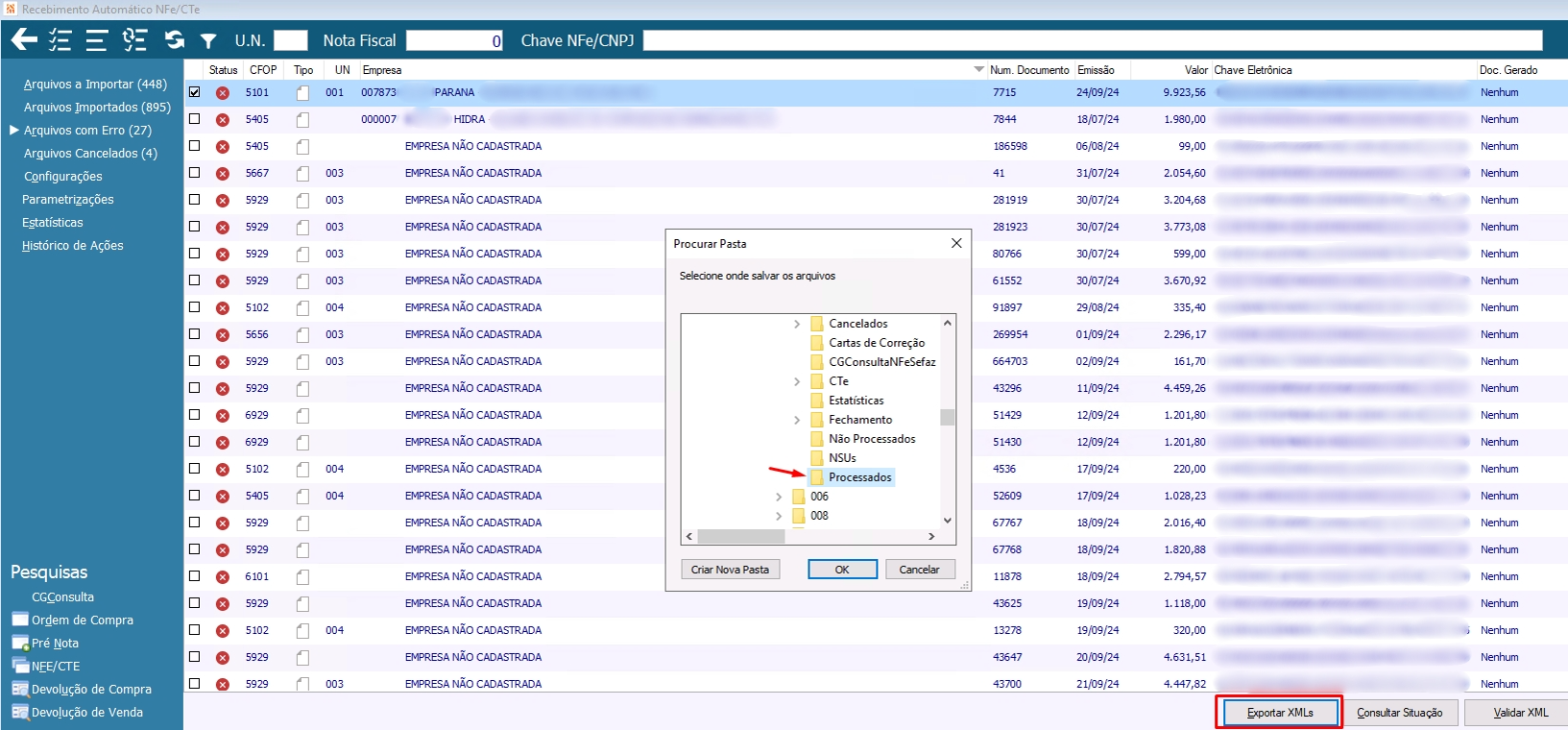The image size is (1568, 730).
Task: Click the document Tipo icon in row 186598
Action: (303, 147)
